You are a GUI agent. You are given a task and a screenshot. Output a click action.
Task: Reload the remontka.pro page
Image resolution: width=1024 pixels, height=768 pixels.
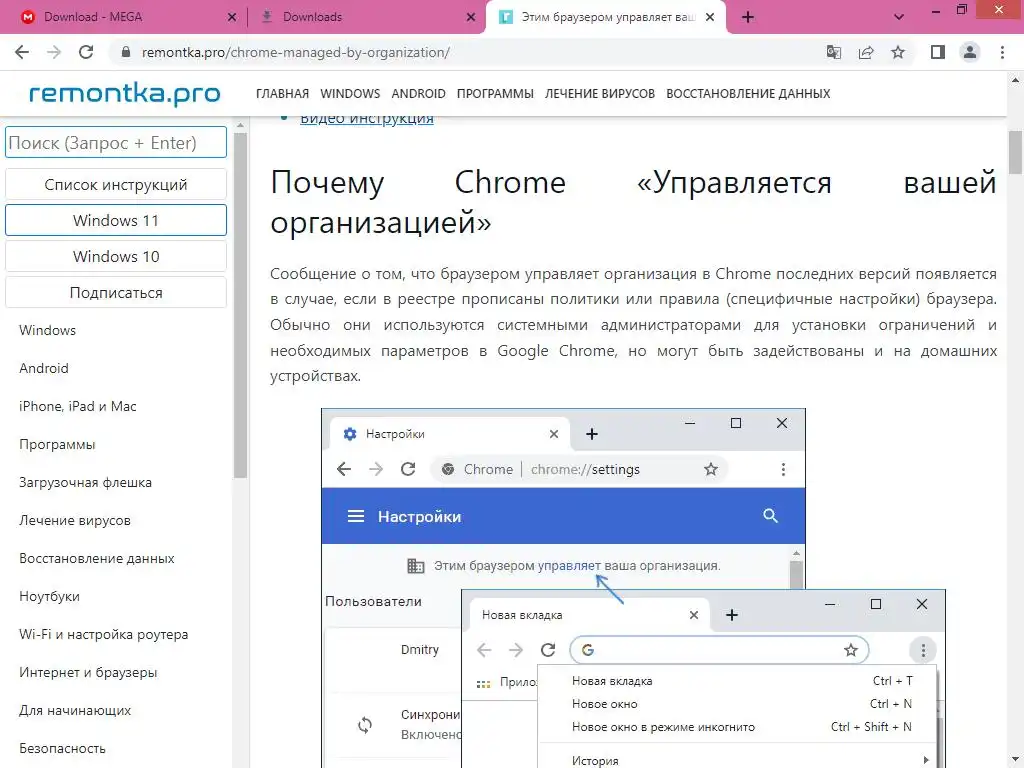pyautogui.click(x=86, y=52)
